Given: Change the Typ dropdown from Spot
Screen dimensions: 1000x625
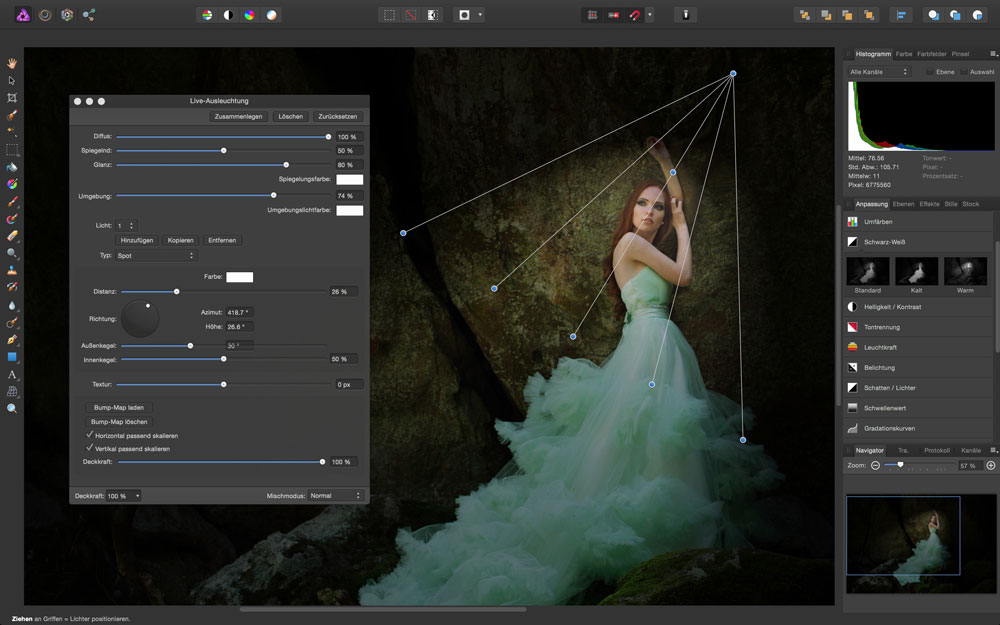Looking at the screenshot, I should click(155, 255).
